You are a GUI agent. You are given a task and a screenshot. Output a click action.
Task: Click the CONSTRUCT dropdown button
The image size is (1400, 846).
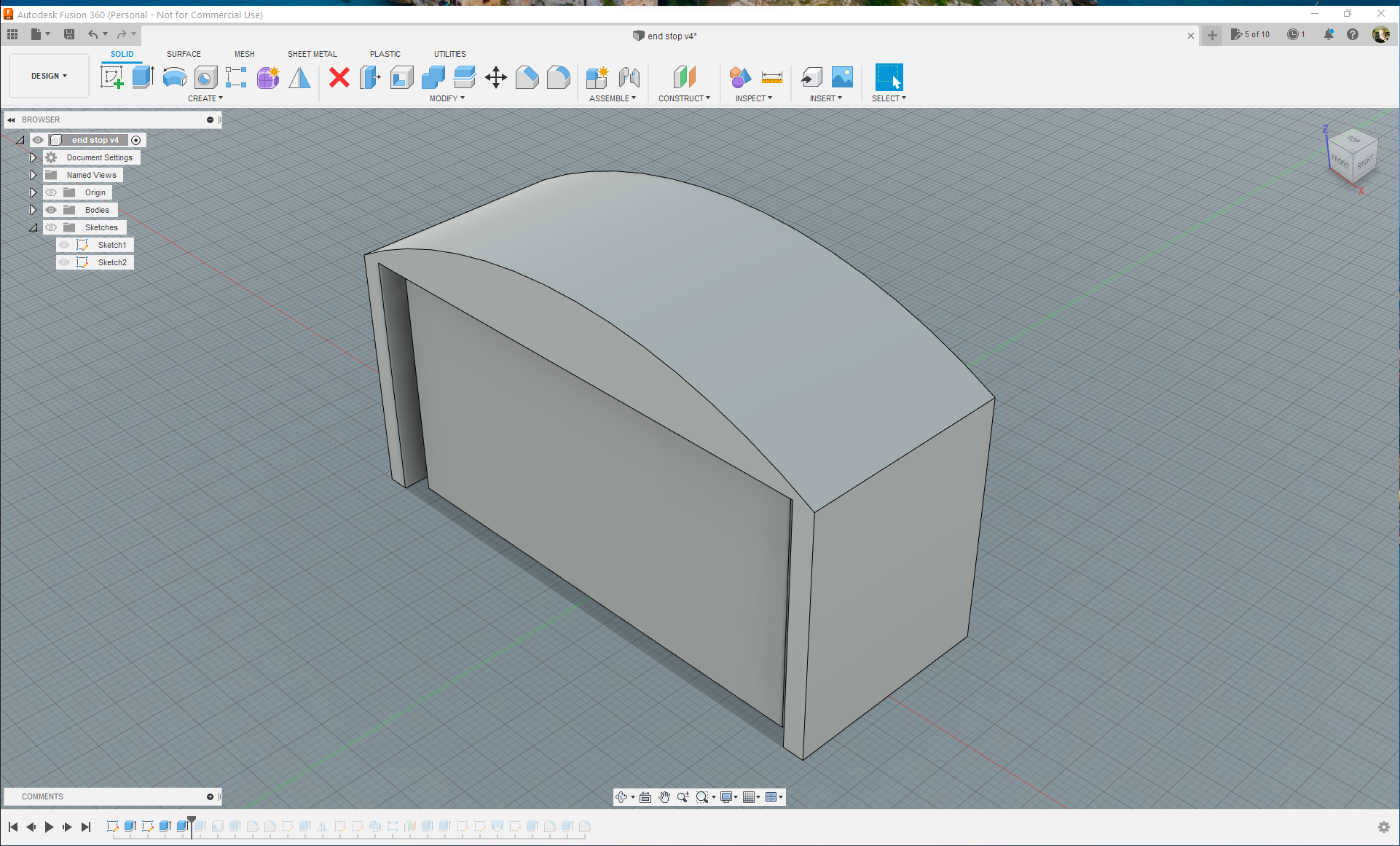[x=685, y=98]
